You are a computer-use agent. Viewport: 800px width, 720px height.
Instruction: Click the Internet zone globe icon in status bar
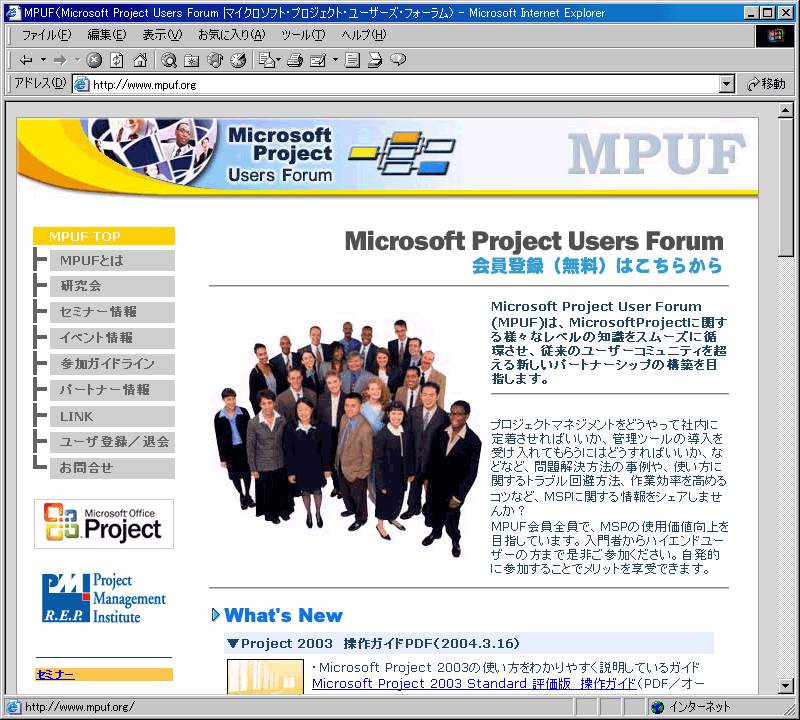658,707
